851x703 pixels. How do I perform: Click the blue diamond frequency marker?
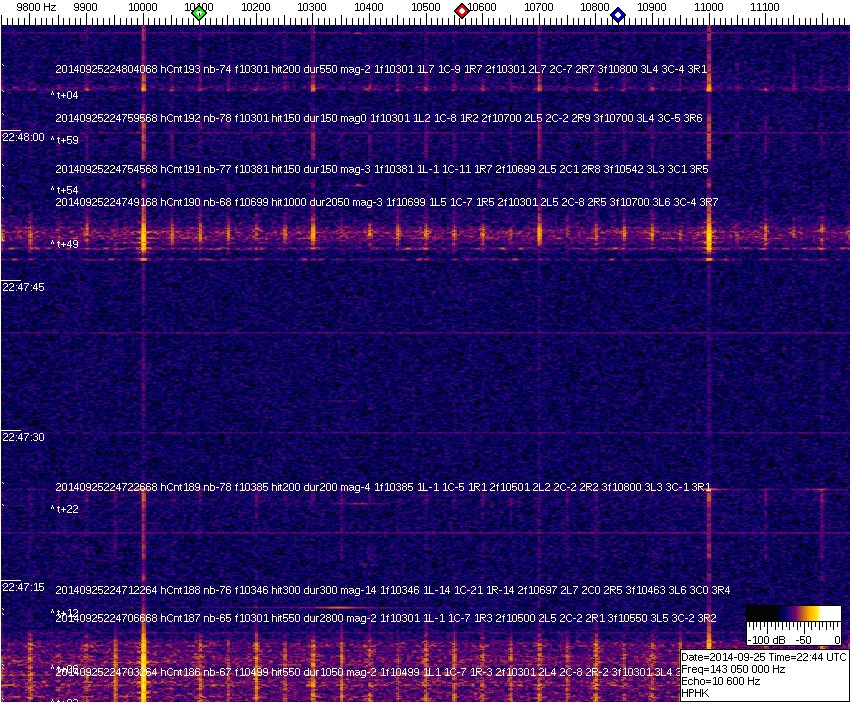tap(618, 15)
